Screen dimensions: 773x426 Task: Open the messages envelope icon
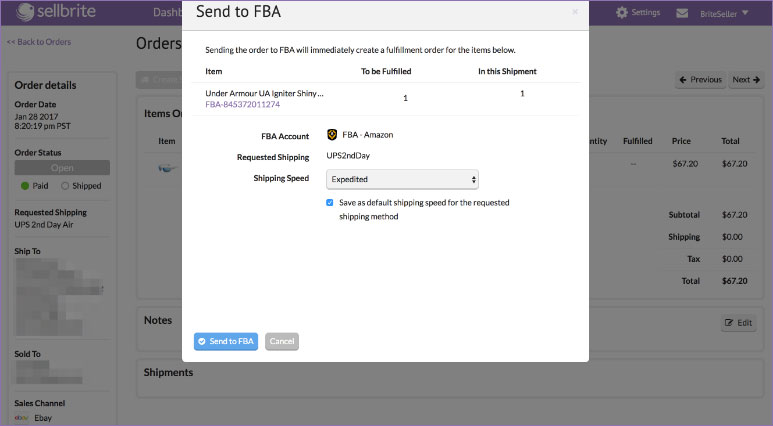coord(682,13)
